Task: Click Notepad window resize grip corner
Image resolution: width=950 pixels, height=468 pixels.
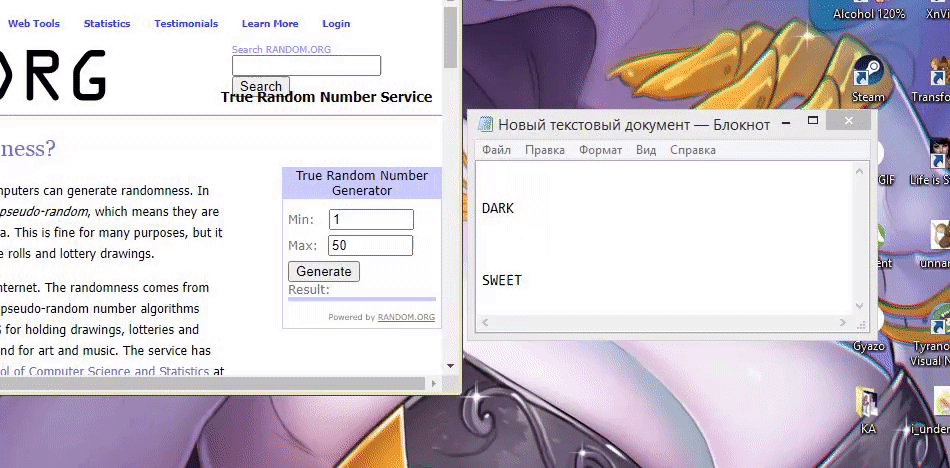Action: 861,325
